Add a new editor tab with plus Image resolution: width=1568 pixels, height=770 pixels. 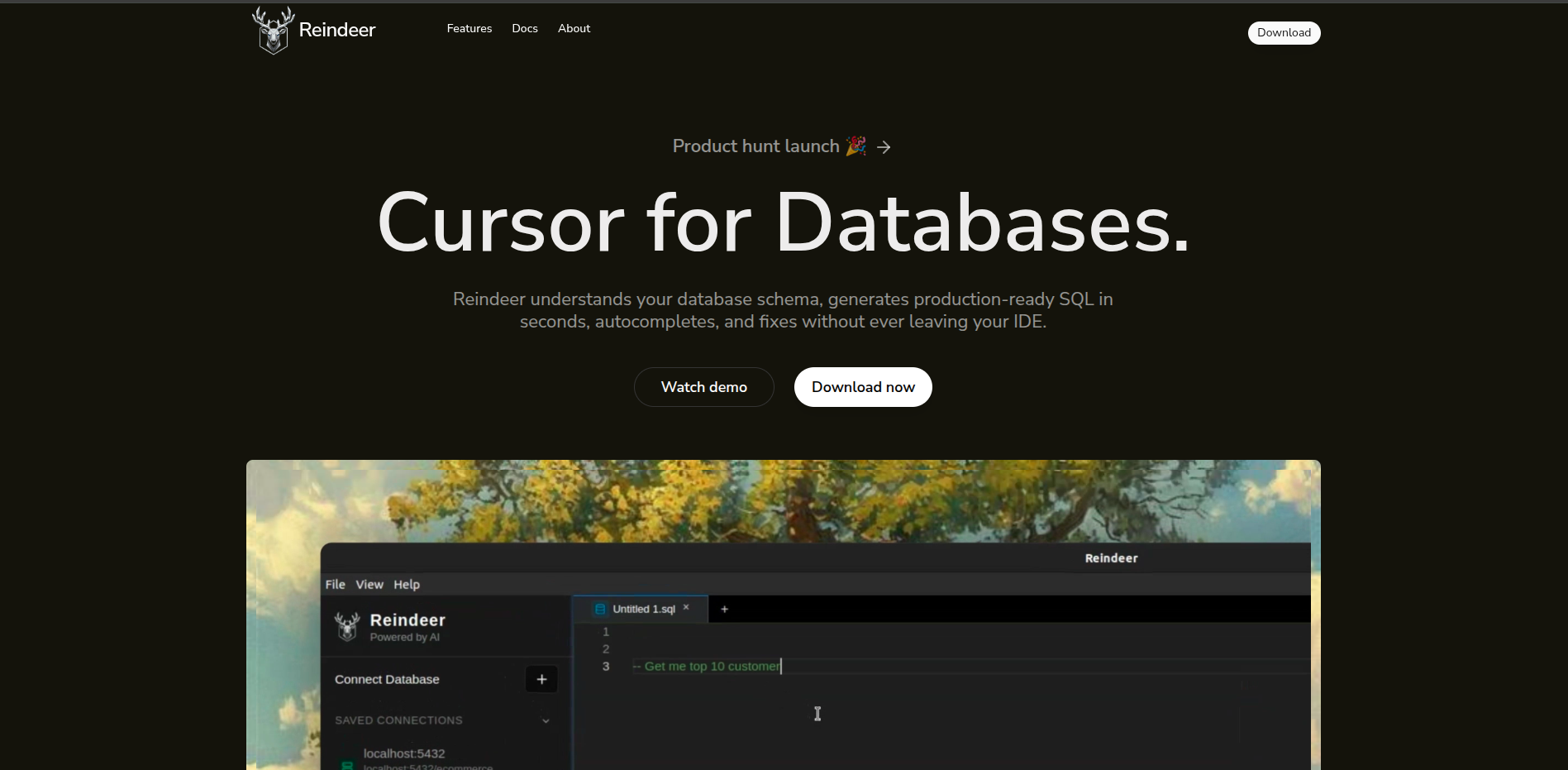pos(724,610)
